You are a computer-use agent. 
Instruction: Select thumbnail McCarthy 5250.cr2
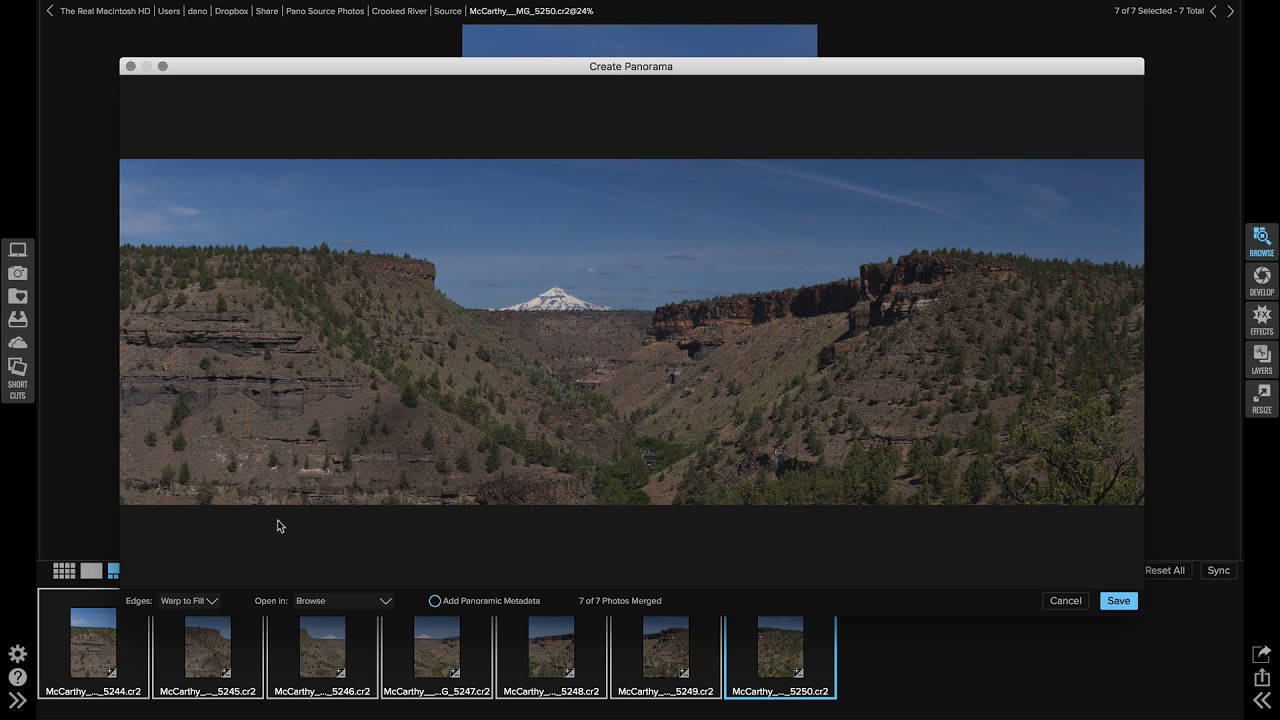coord(780,655)
